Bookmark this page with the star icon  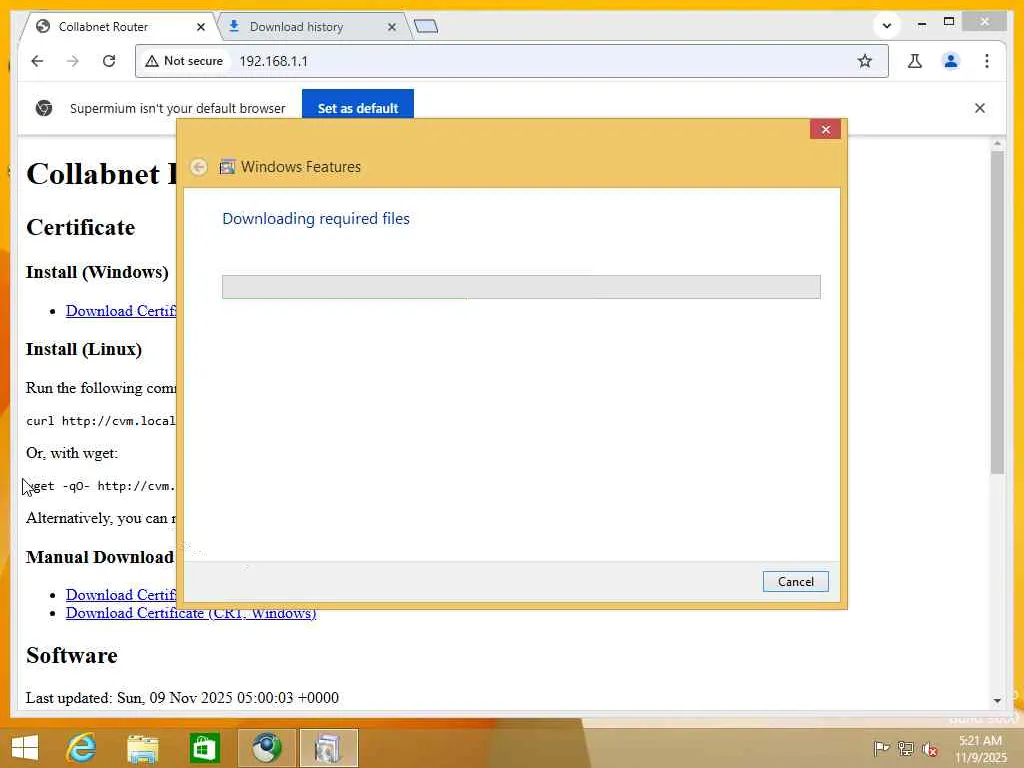(x=865, y=61)
